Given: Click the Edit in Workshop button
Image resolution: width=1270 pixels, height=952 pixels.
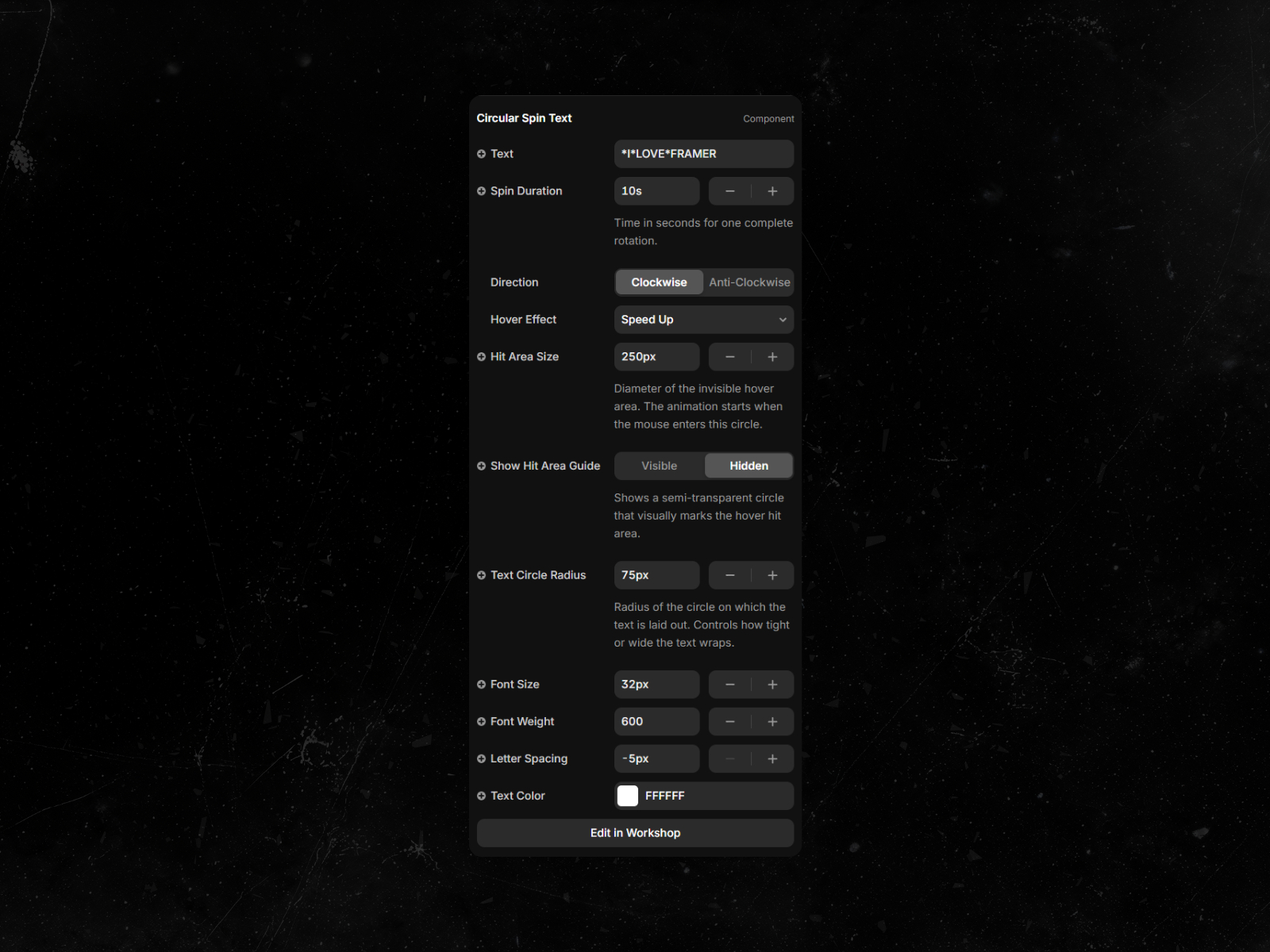Looking at the screenshot, I should click(x=635, y=833).
